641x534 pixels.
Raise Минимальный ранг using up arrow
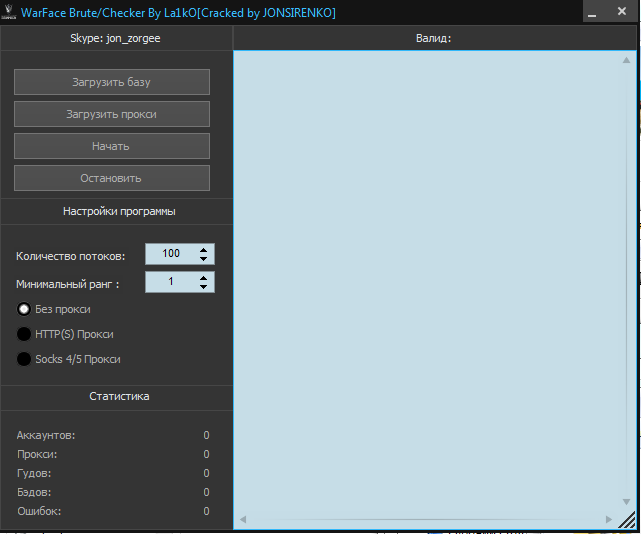tap(204, 278)
